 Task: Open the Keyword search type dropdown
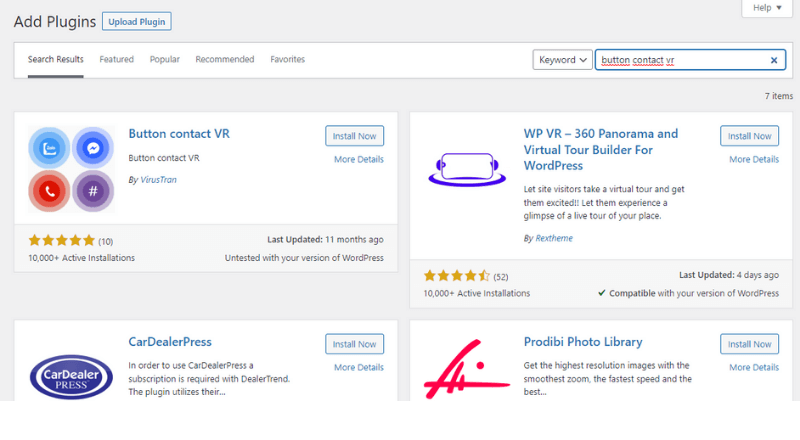point(562,60)
